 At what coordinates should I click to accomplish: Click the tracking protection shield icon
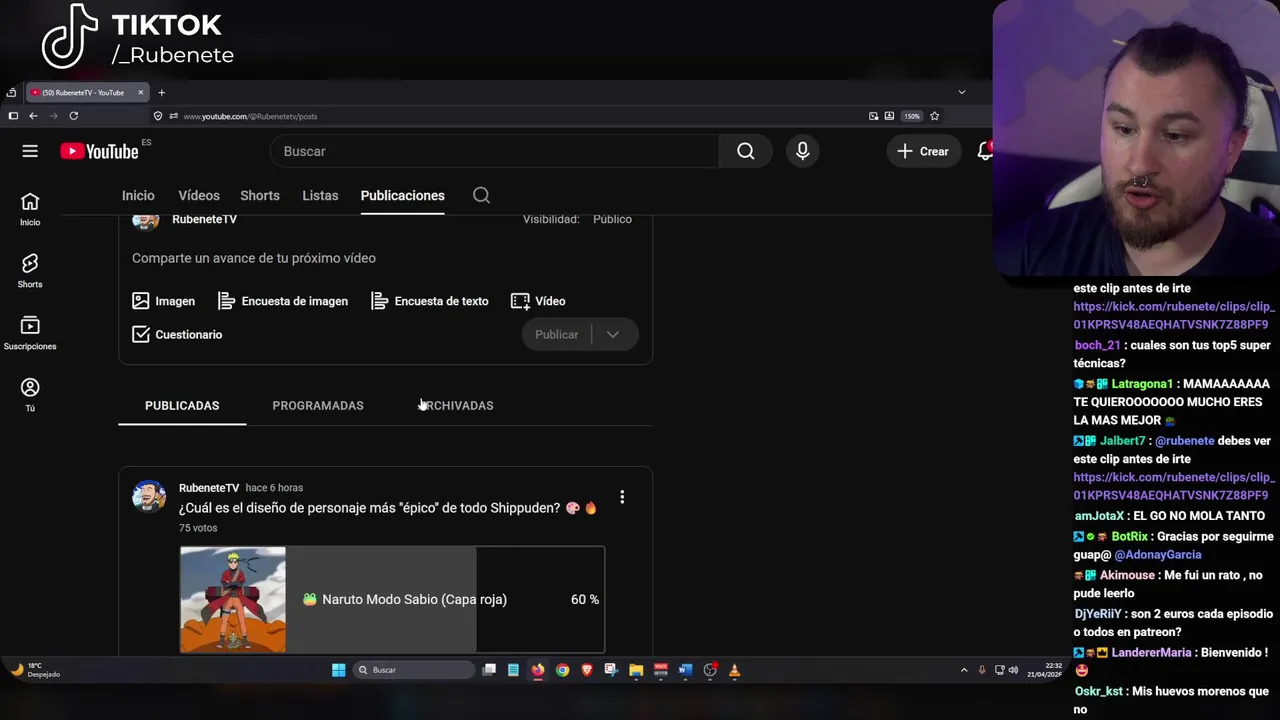pyautogui.click(x=158, y=116)
